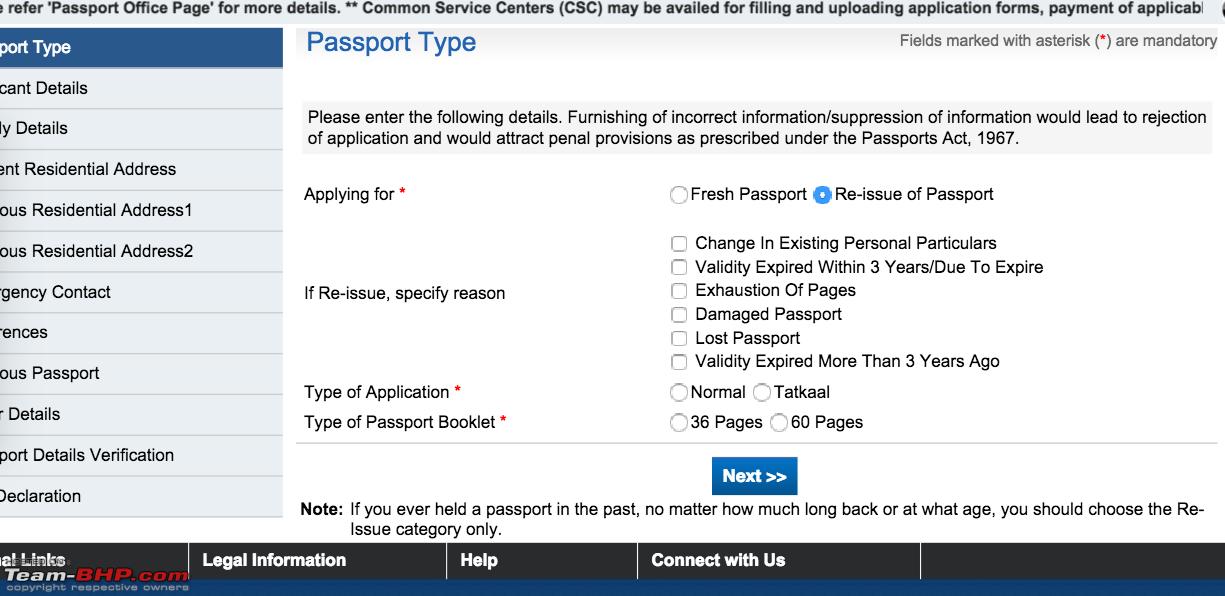The width and height of the screenshot is (1225, 596).
Task: Tick the Lost Passport checkbox
Action: pos(679,339)
